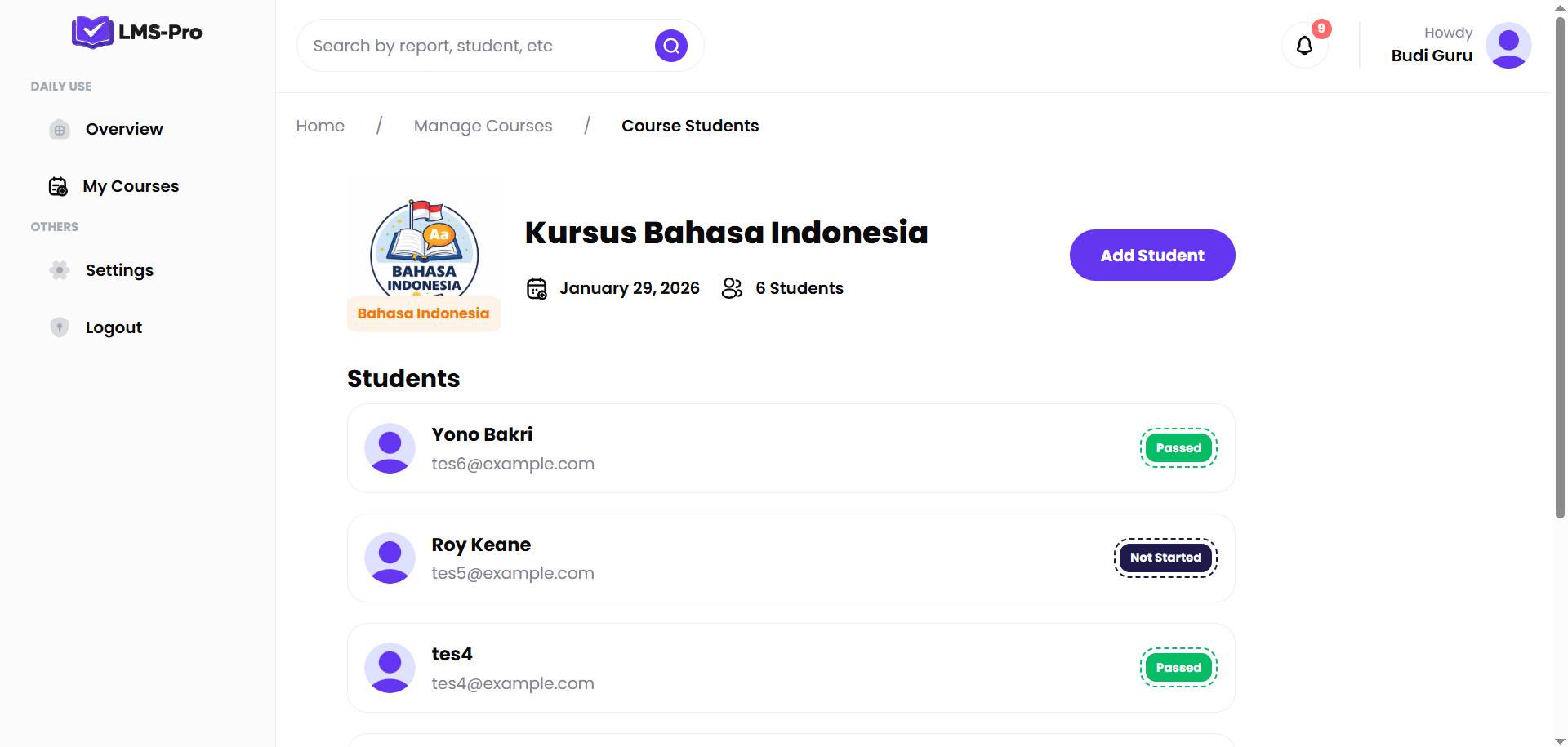Open Budi Guru profile avatar

point(1508,46)
